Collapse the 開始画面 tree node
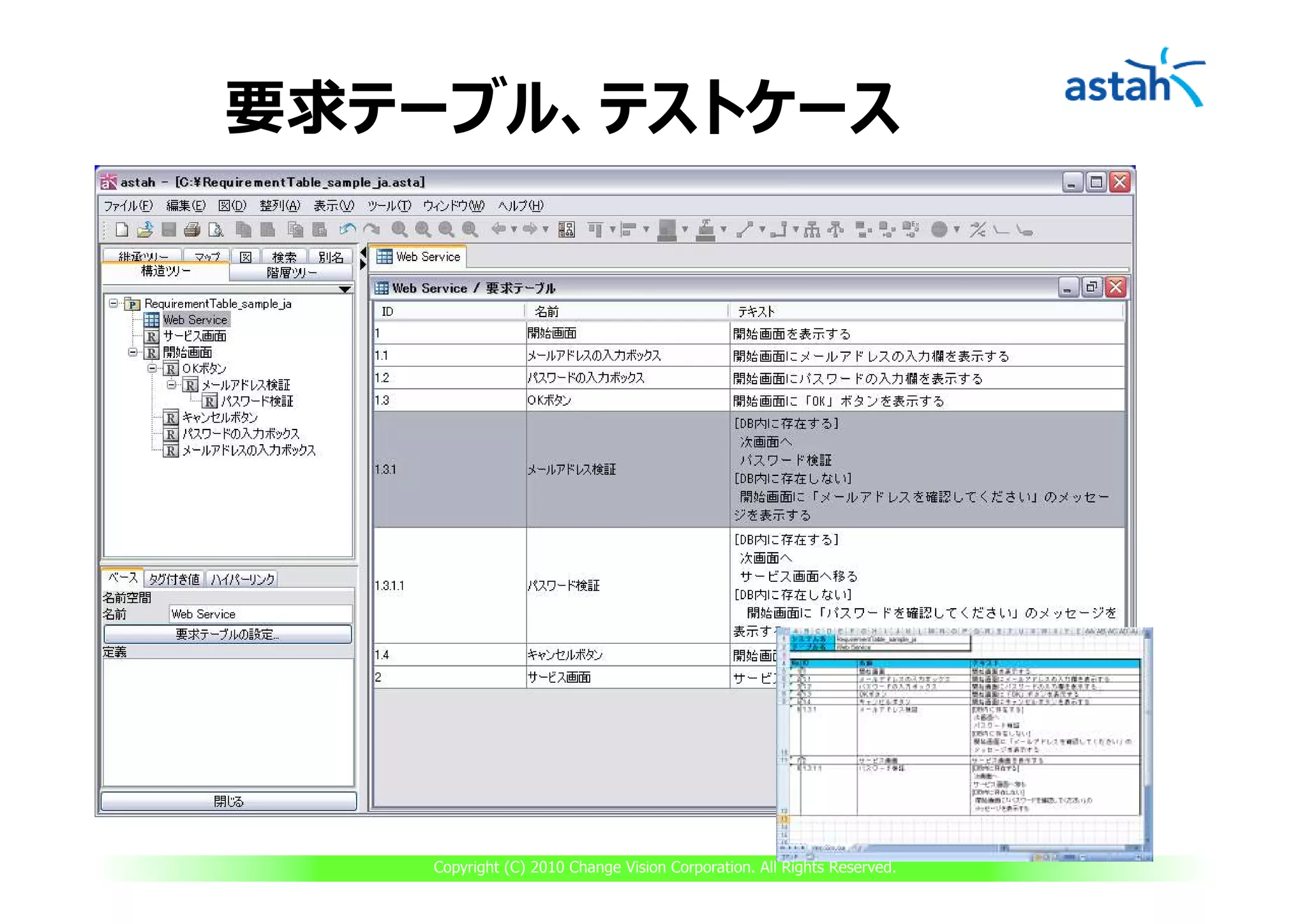The width and height of the screenshot is (1307, 924). tap(133, 352)
